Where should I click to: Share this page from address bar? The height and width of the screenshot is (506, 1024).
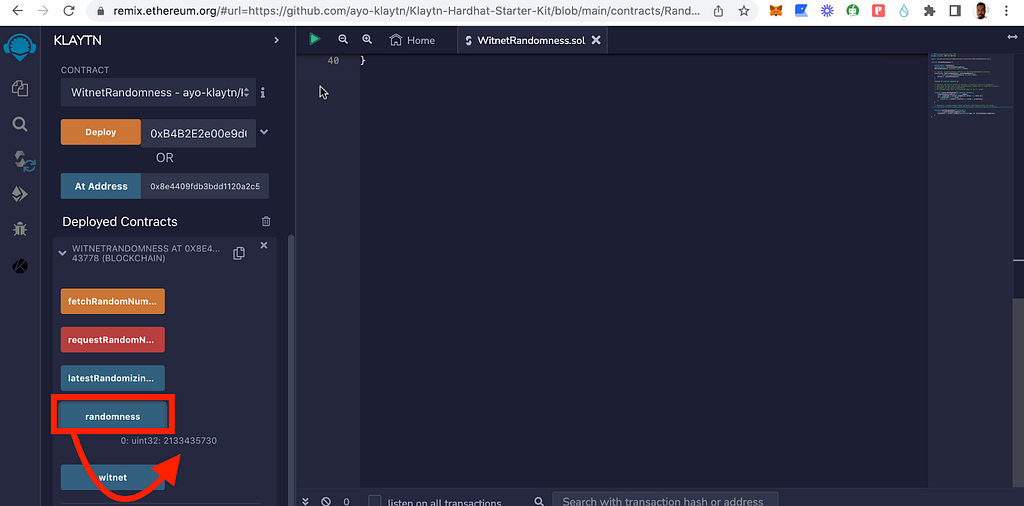(718, 11)
